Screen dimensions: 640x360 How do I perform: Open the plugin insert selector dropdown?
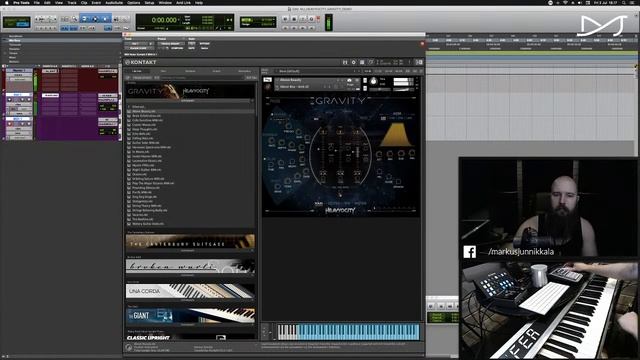click(139, 48)
